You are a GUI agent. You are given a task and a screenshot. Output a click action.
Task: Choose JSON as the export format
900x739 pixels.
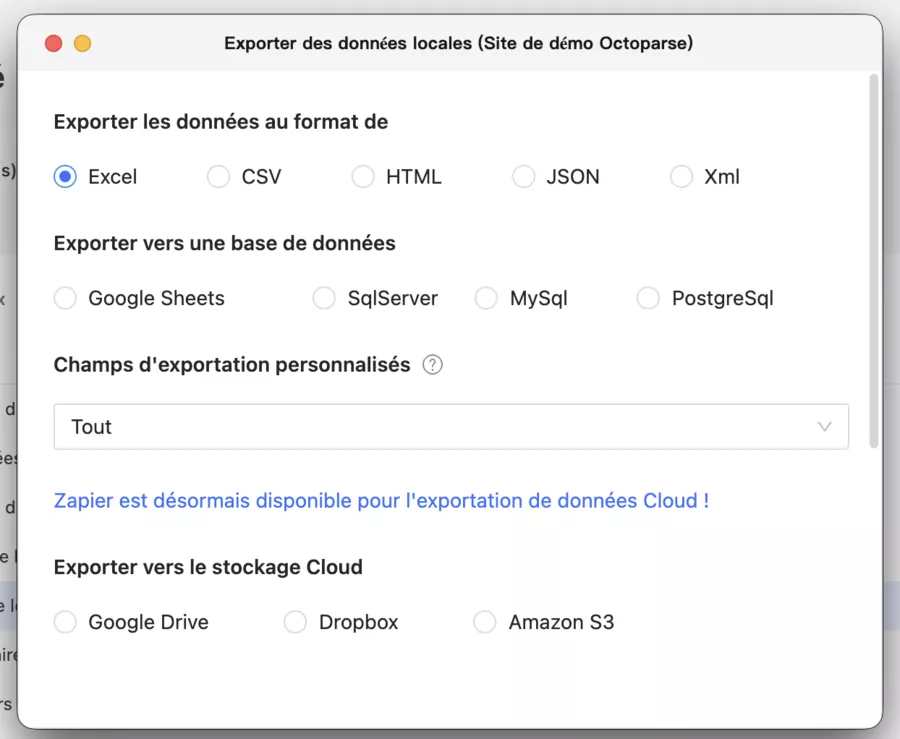point(523,176)
